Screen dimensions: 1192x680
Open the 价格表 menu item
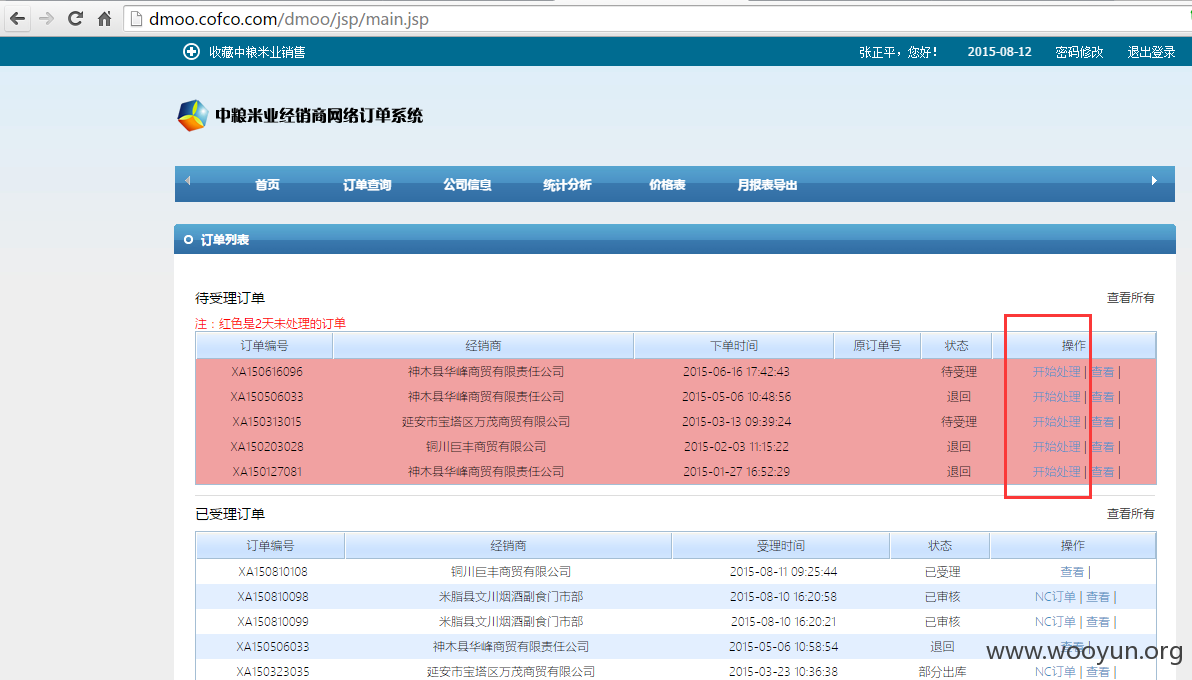point(667,185)
